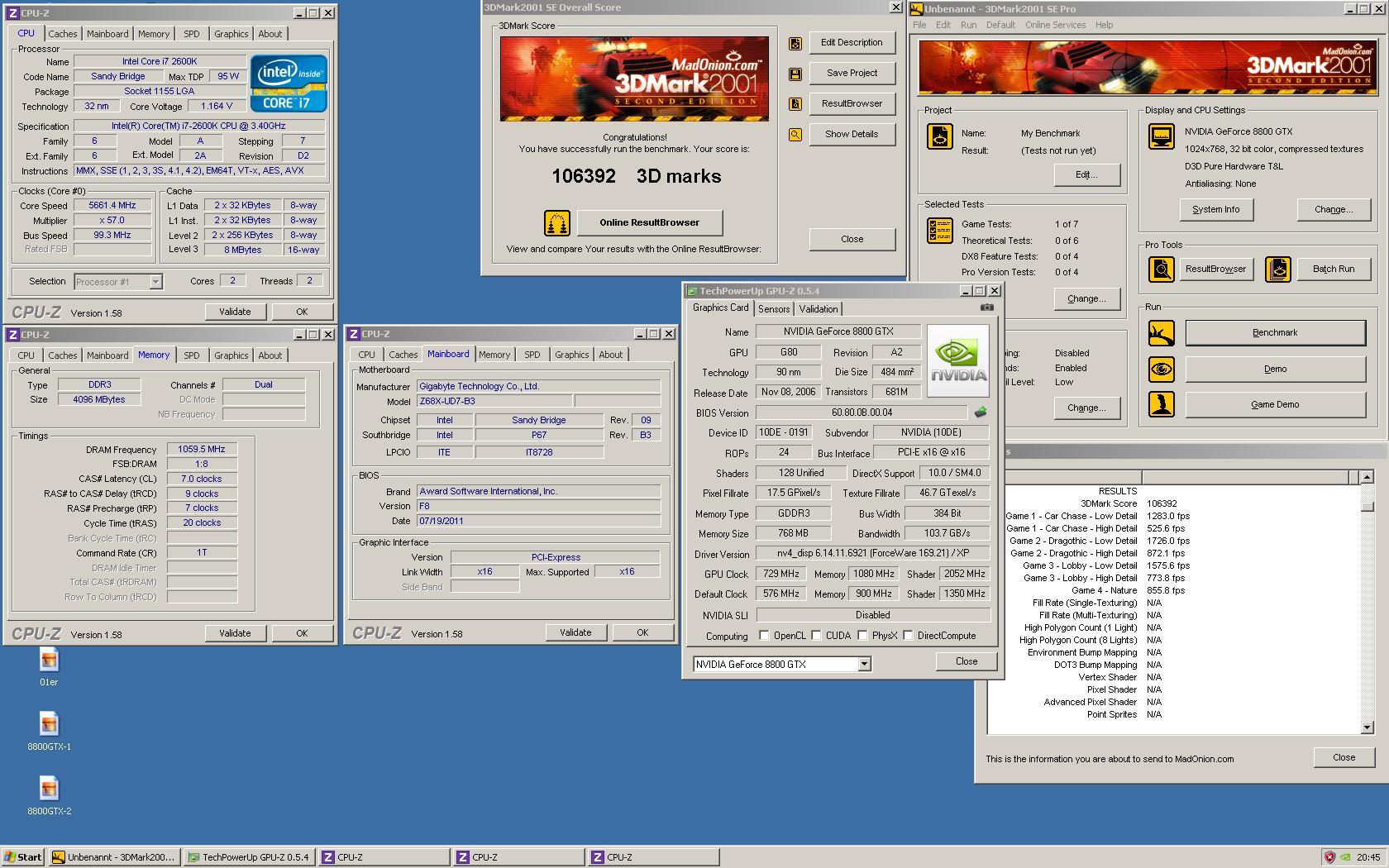This screenshot has height=868, width=1389.
Task: Open Caches tab in top-left CPU-Z
Action: point(62,34)
